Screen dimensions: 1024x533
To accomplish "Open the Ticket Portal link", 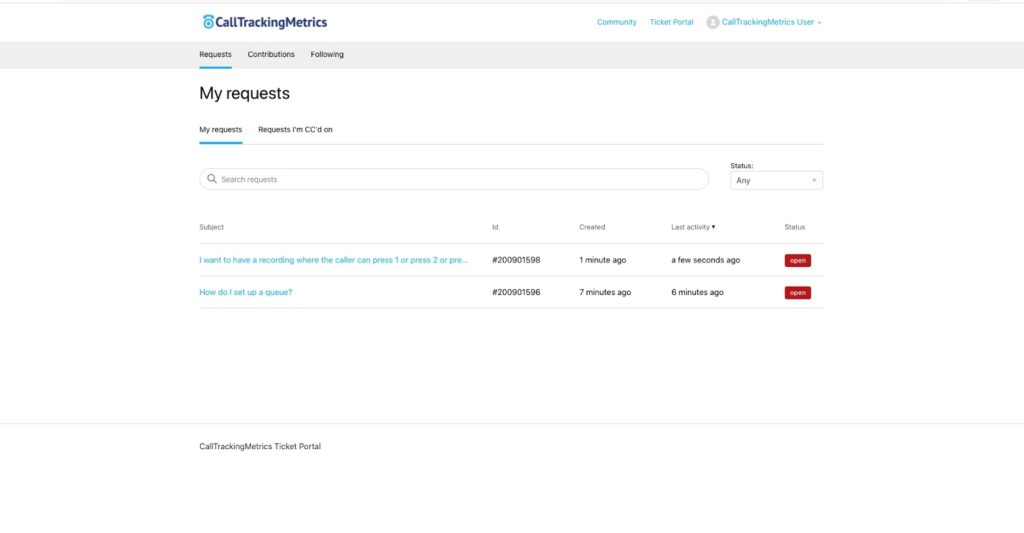I will point(671,22).
